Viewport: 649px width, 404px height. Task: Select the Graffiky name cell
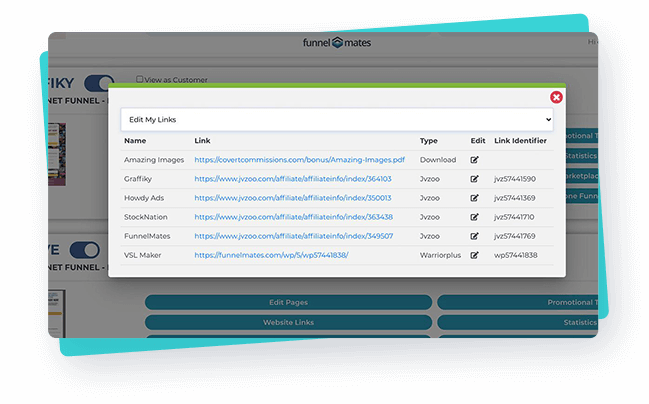(138, 179)
